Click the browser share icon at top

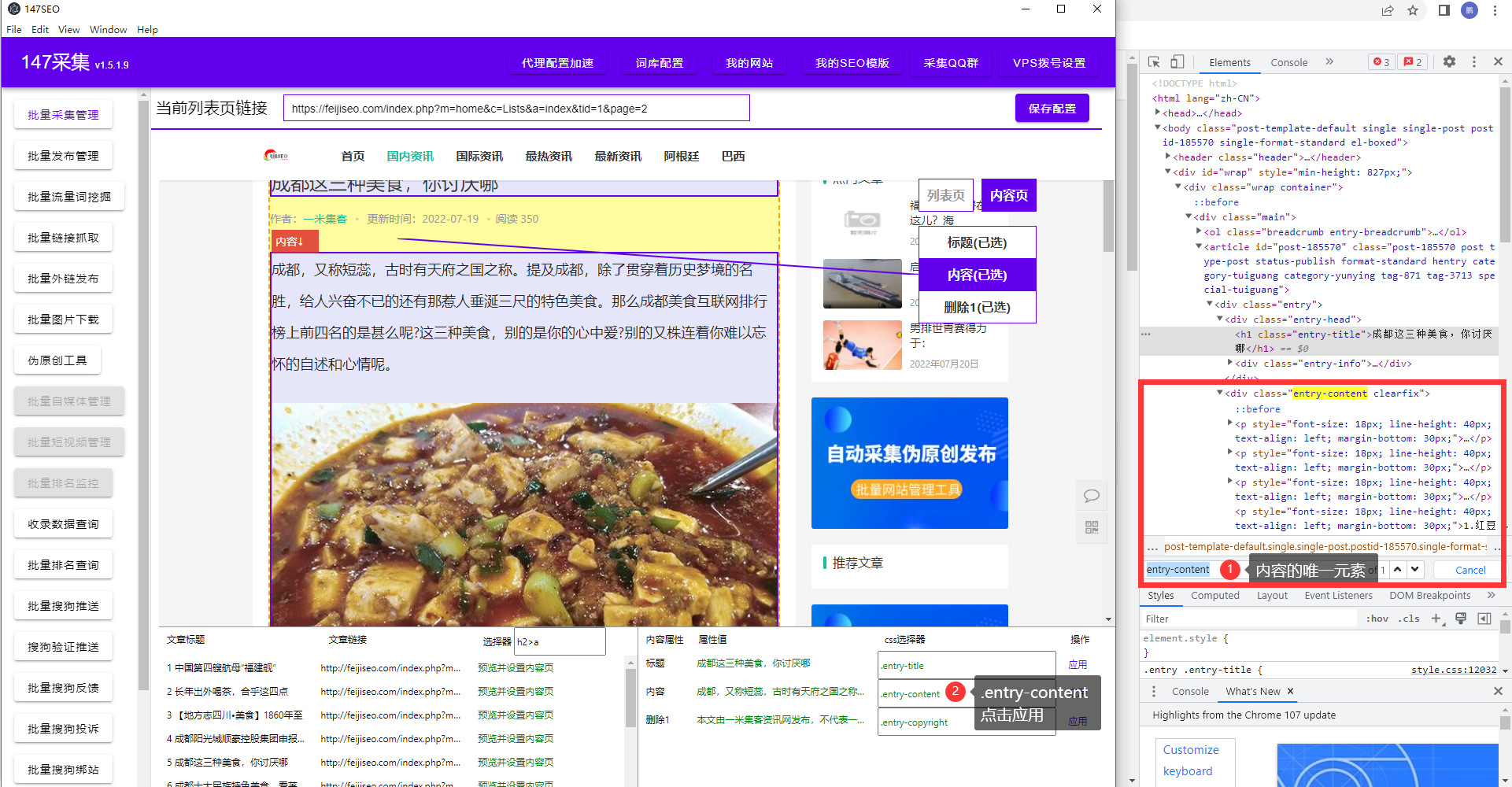[1387, 10]
